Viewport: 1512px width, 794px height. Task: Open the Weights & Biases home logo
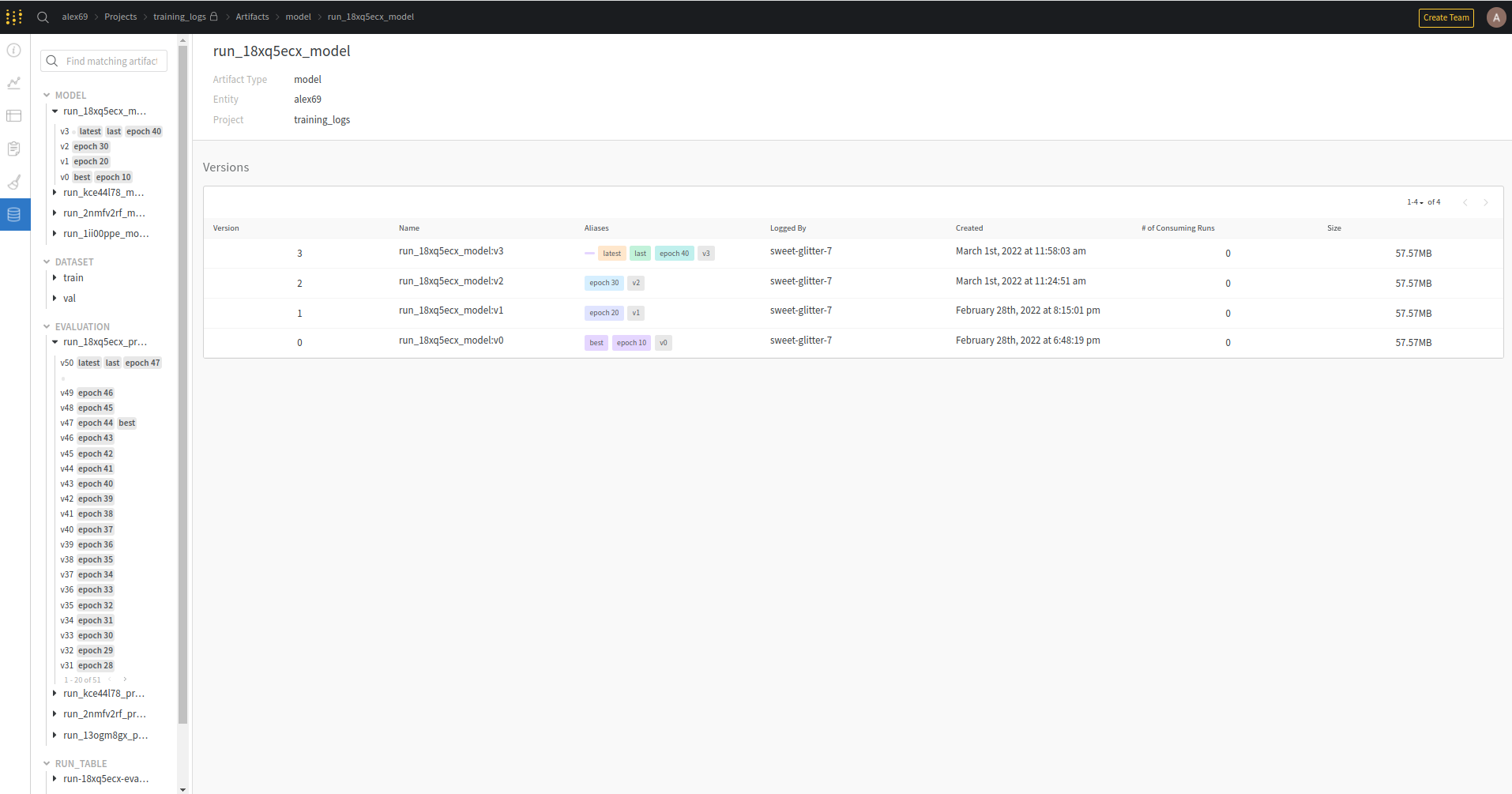(x=14, y=17)
